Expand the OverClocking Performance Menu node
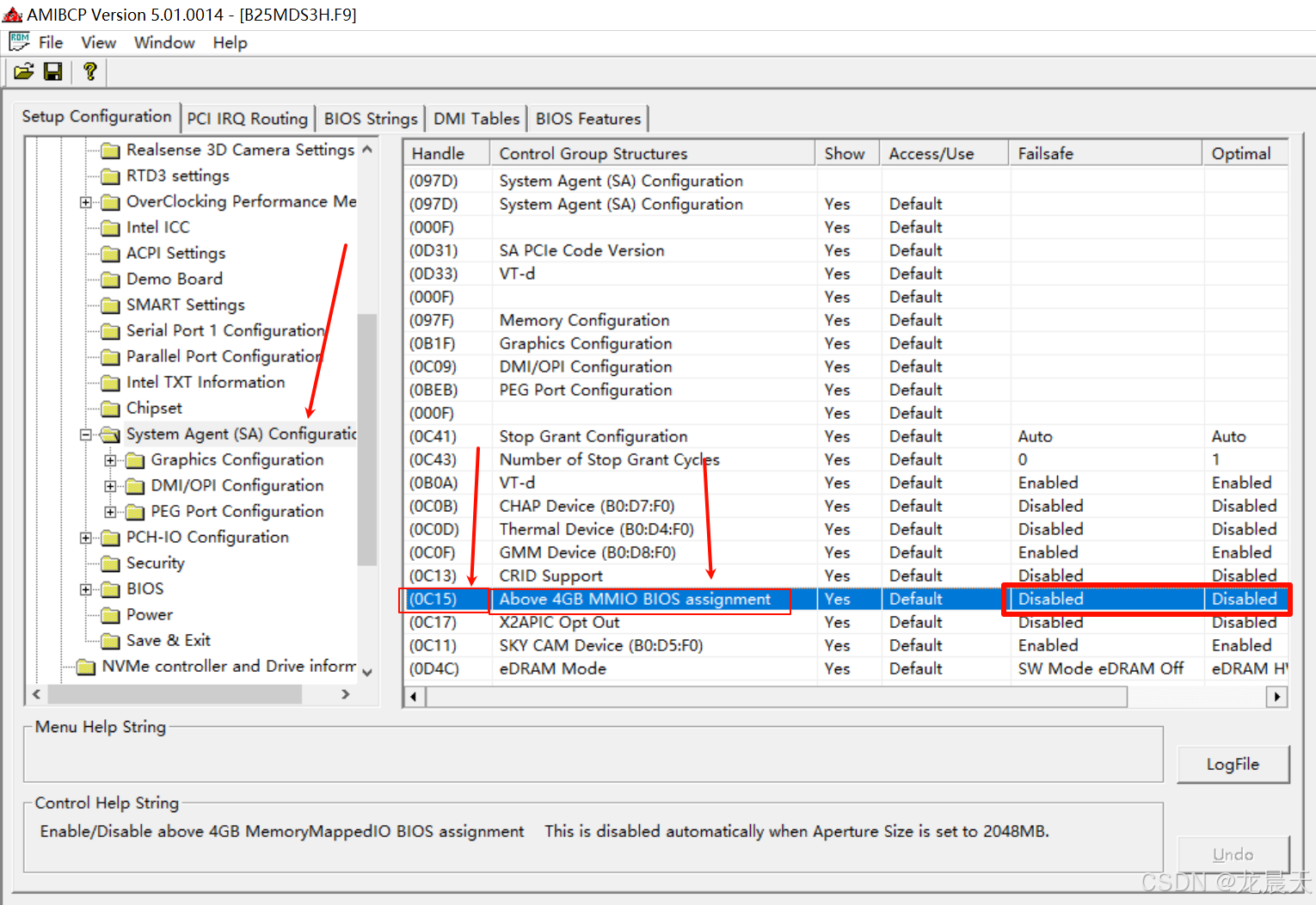The width and height of the screenshot is (1316, 905). pos(86,202)
